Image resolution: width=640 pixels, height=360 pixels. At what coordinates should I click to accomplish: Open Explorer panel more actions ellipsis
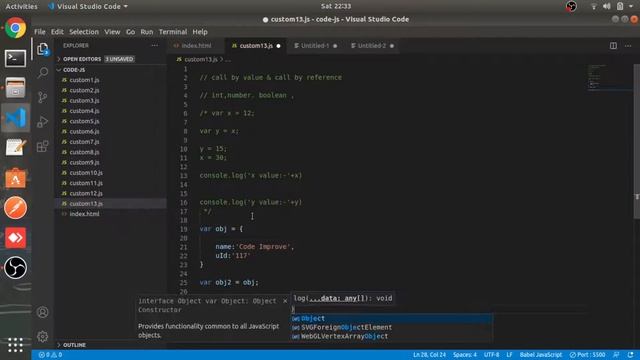pyautogui.click(x=155, y=46)
